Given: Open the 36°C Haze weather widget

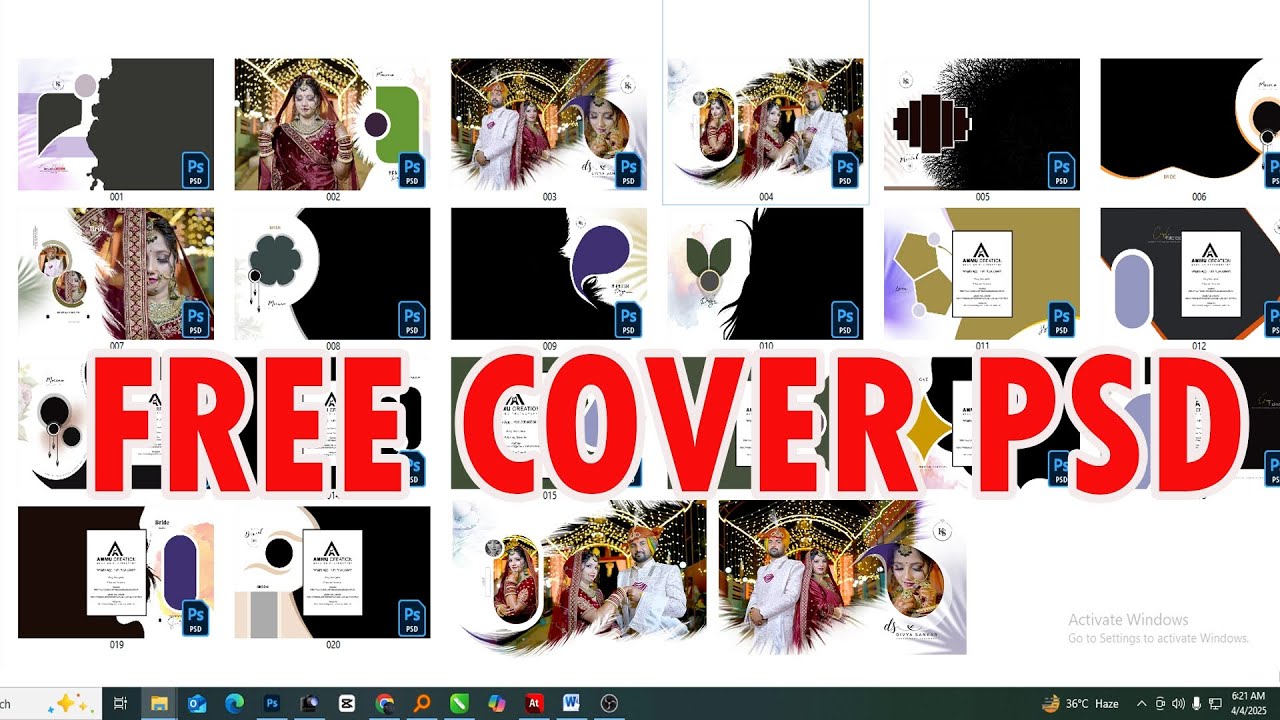Looking at the screenshot, I should [x=1080, y=704].
